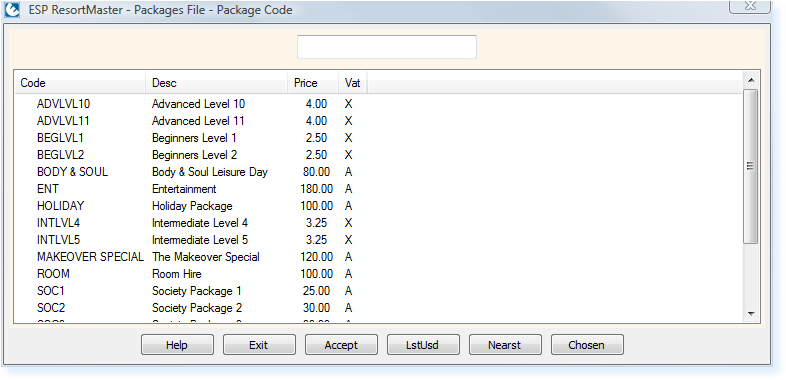The image size is (786, 380).
Task: Click the Advanced Level 11 description
Action: tap(199, 121)
